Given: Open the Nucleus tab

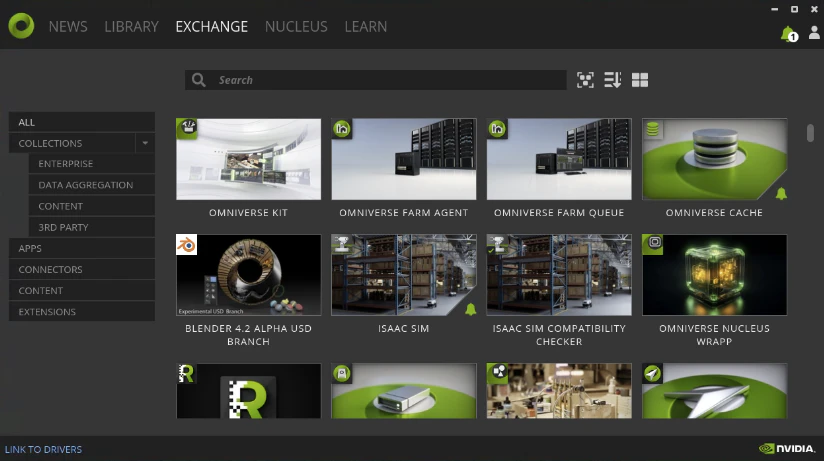Looking at the screenshot, I should coord(296,26).
